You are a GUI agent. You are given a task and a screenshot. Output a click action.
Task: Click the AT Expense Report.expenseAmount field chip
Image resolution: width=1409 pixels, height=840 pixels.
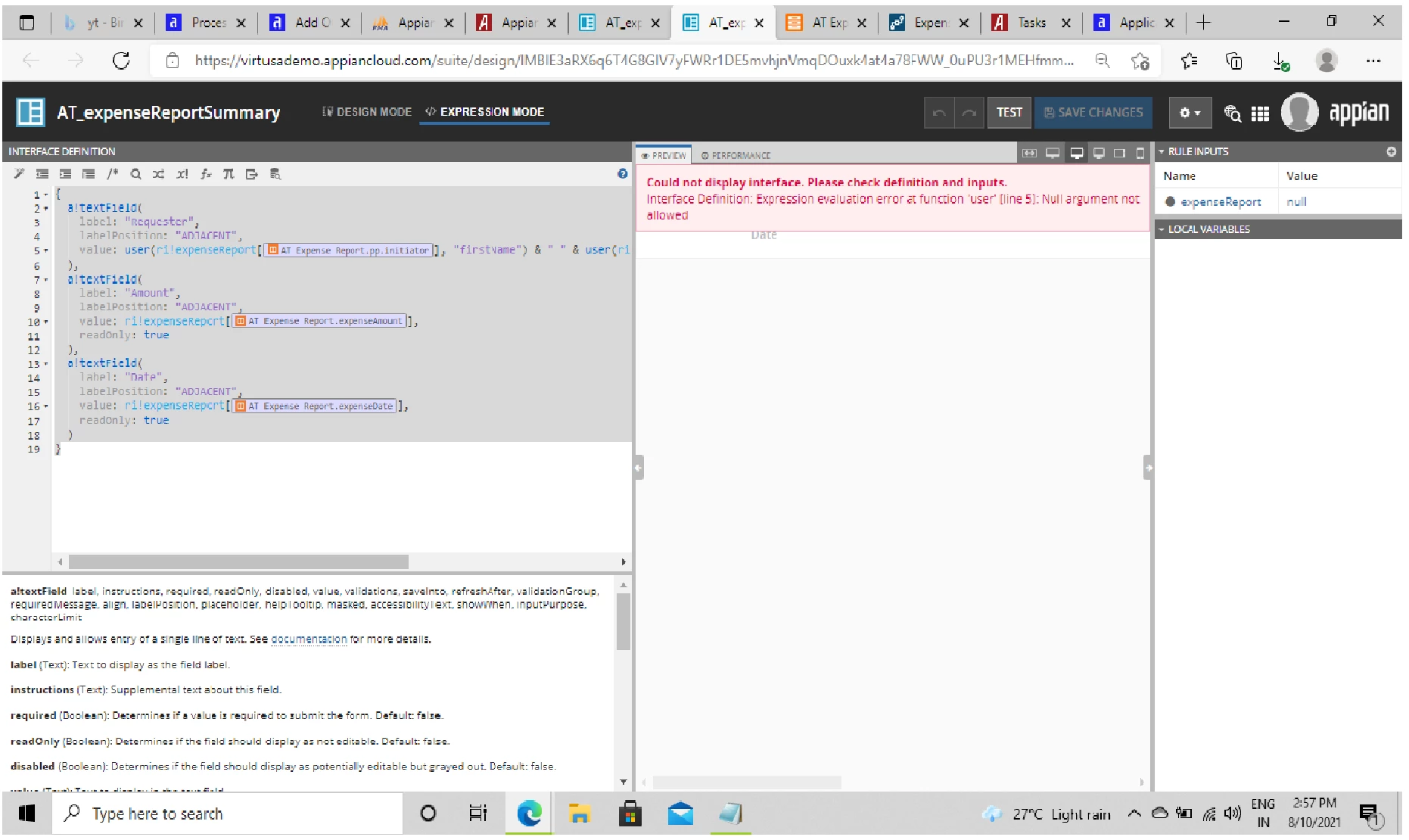point(319,322)
